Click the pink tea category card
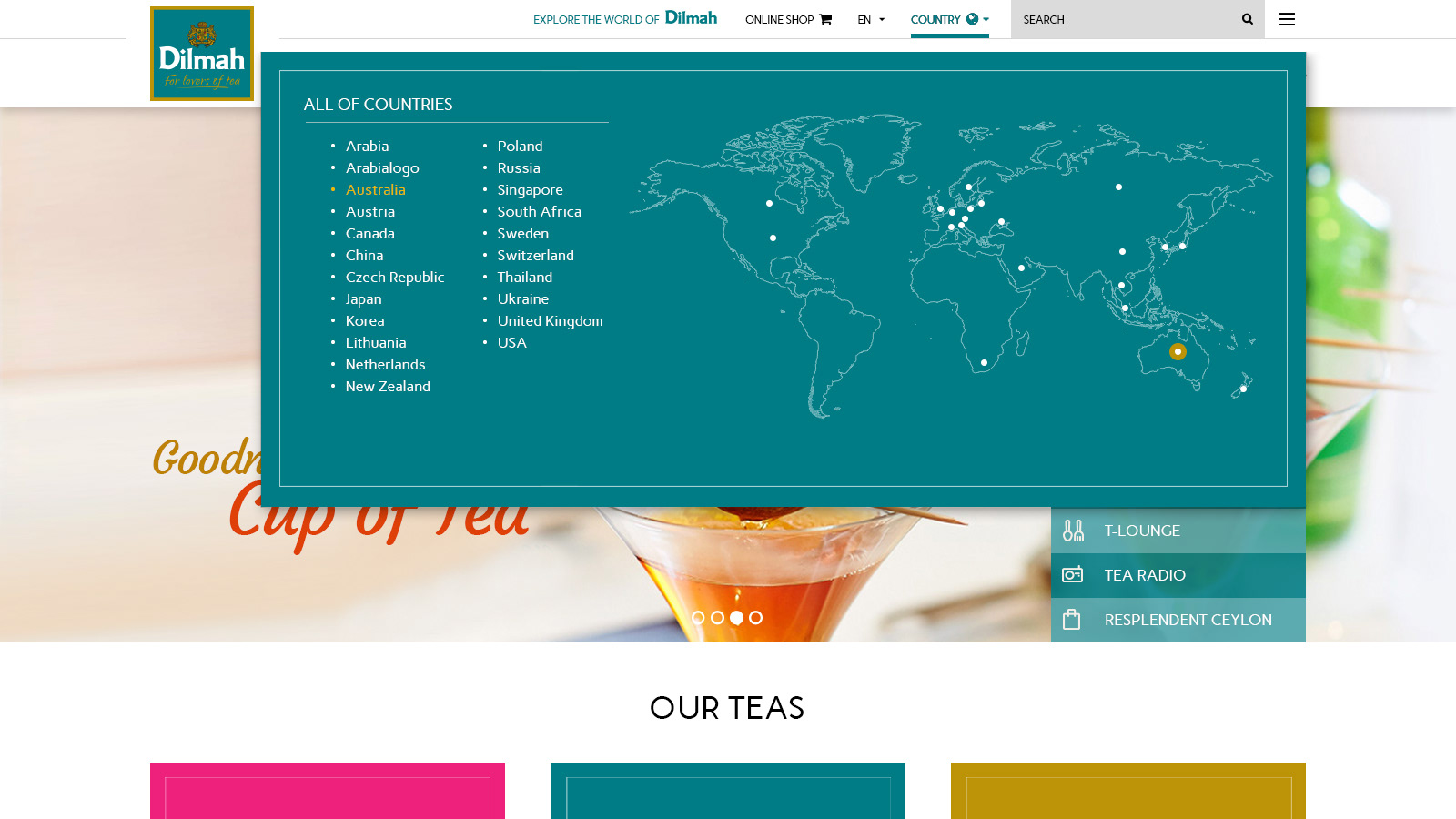This screenshot has height=819, width=1456. 328,791
